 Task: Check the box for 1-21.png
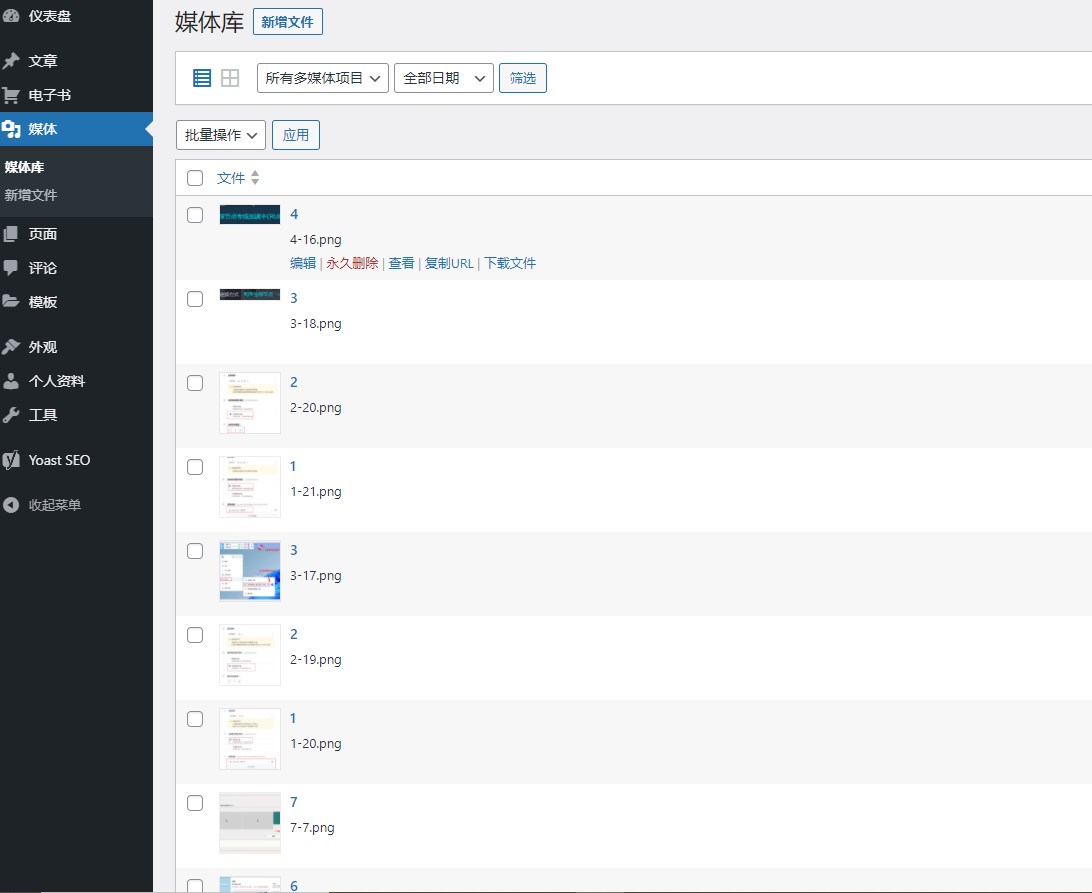(x=195, y=467)
